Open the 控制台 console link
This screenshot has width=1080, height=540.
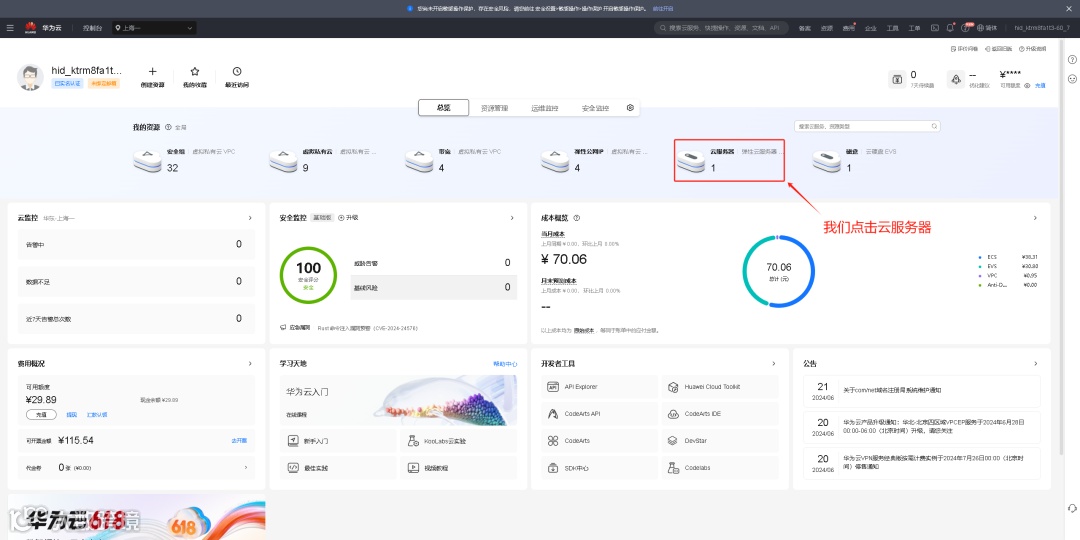[x=92, y=28]
